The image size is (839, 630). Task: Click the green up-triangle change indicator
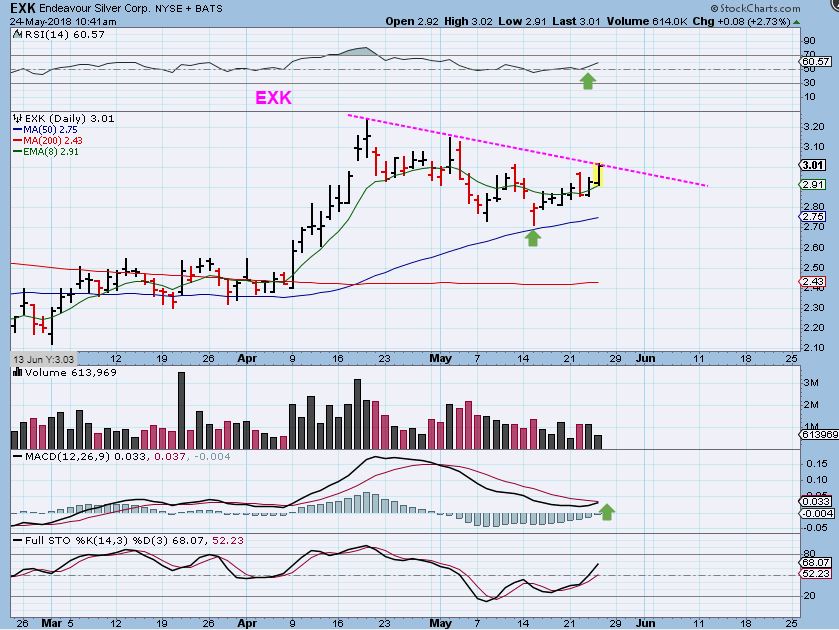pos(797,22)
